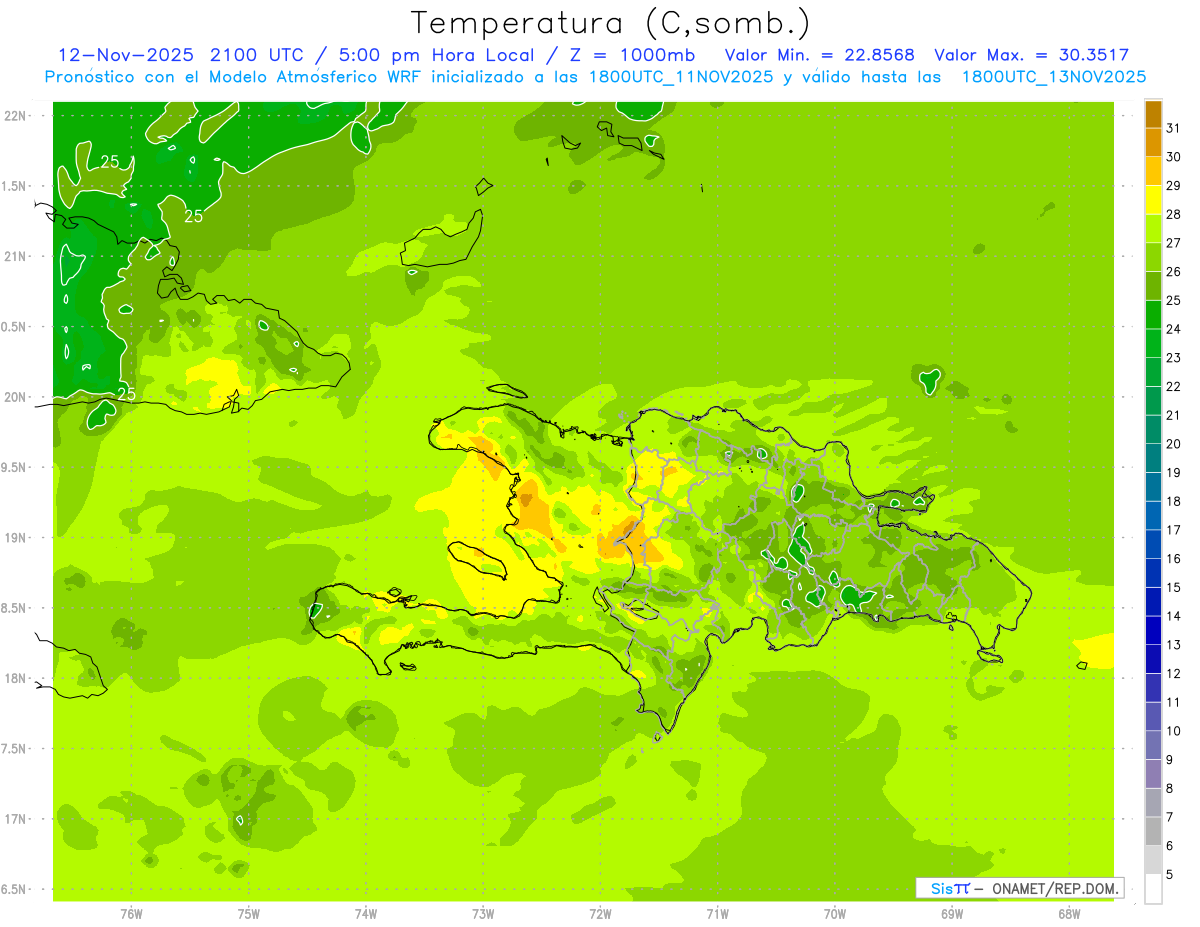Click the colorbar legend value 10
The width and height of the screenshot is (1200, 927).
coord(1173,731)
